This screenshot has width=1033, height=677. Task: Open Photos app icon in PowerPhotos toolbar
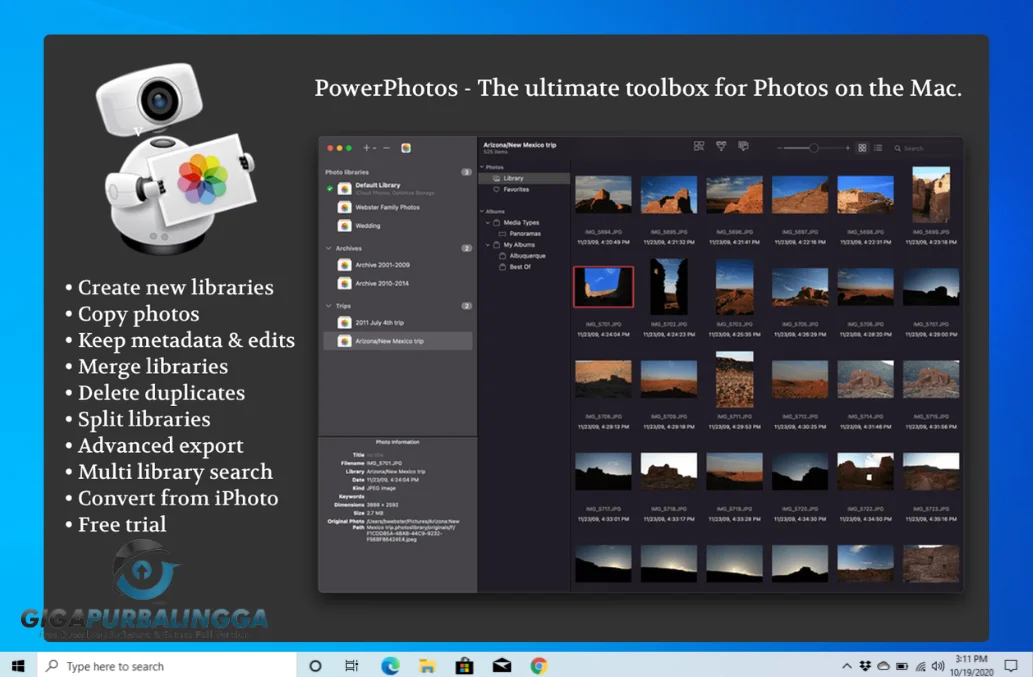(x=406, y=148)
